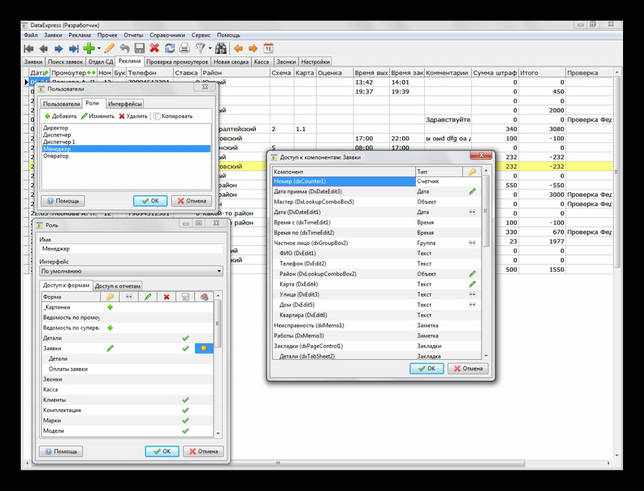
Task: Click role name field containing Менеджер
Action: (x=132, y=249)
